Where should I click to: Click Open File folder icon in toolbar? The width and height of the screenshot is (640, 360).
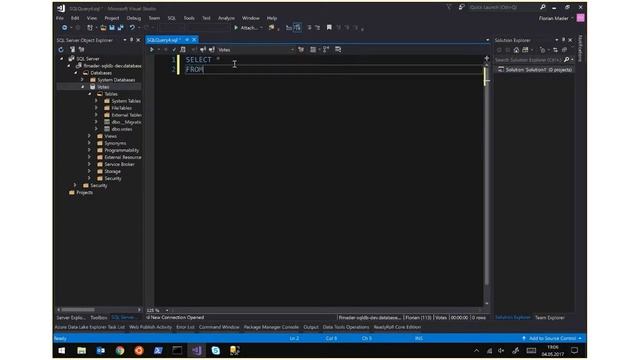103,28
